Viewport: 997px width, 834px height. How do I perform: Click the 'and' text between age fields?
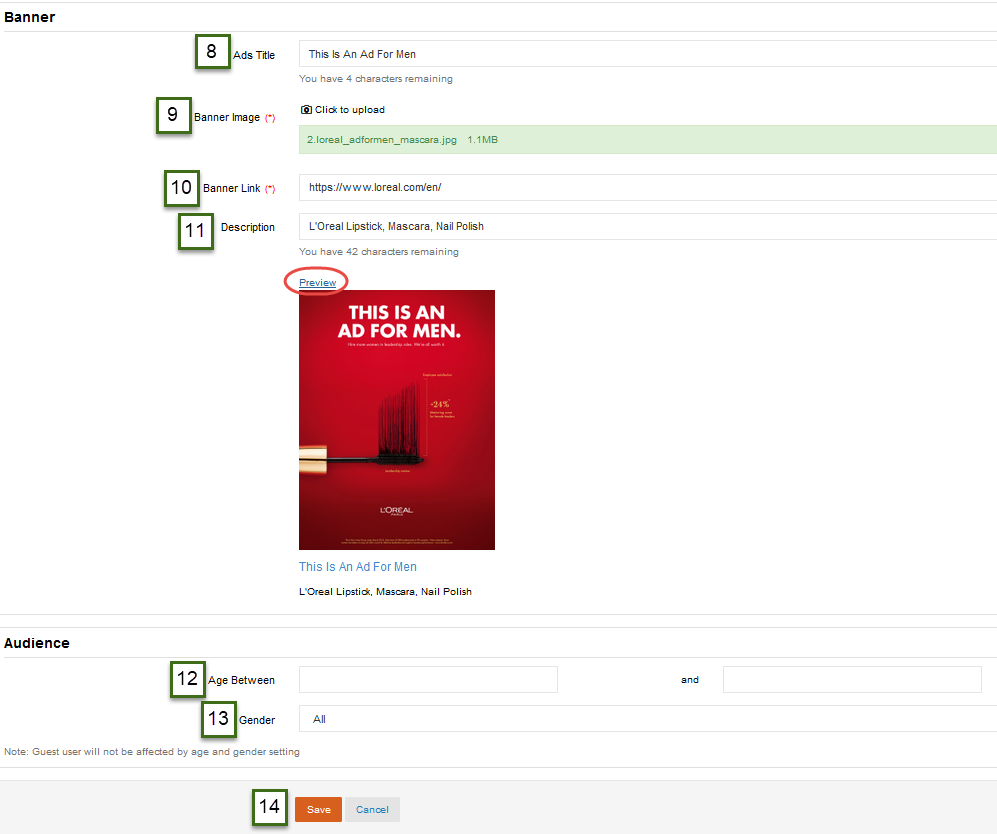tap(690, 680)
